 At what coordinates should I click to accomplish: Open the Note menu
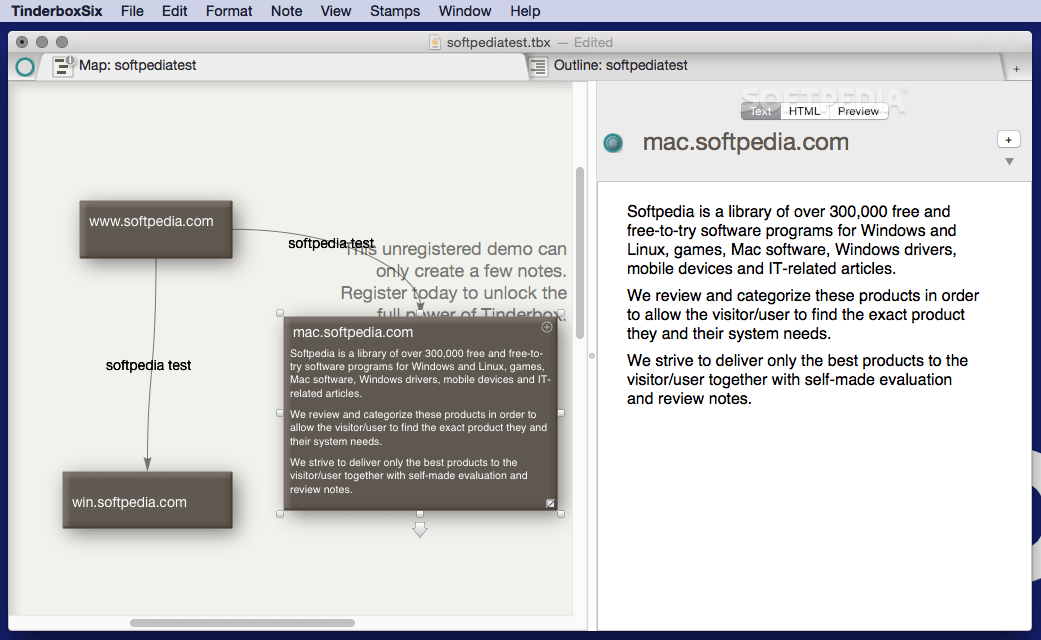(x=286, y=11)
